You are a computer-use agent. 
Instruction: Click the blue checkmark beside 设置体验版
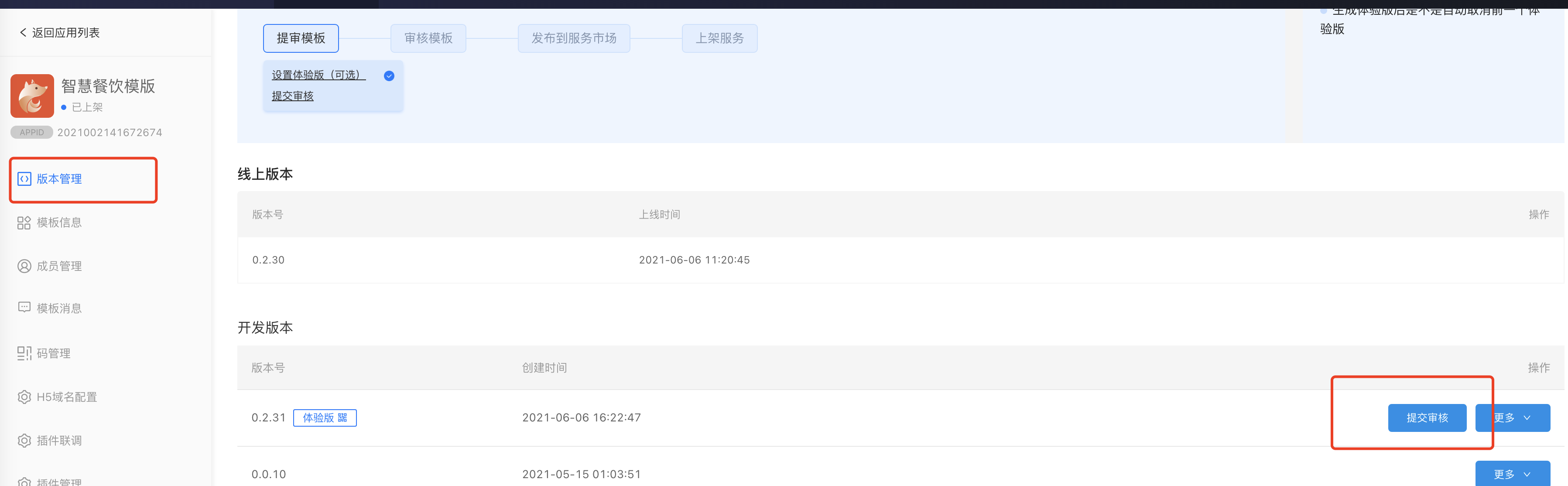[389, 76]
